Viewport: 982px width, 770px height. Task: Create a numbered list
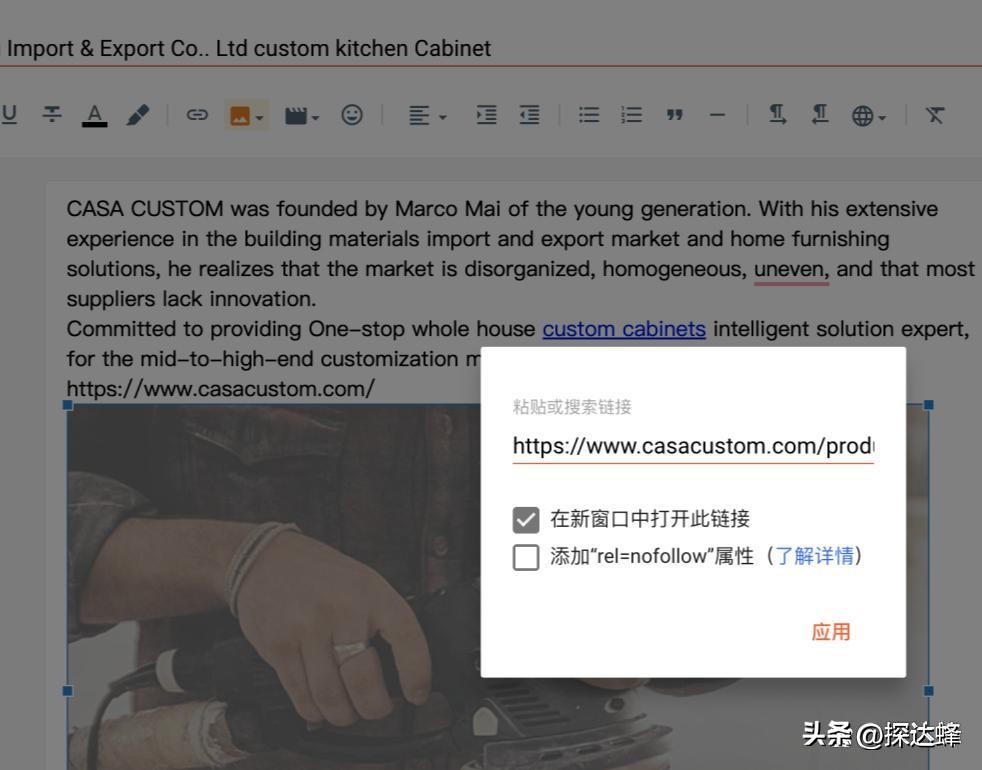631,114
